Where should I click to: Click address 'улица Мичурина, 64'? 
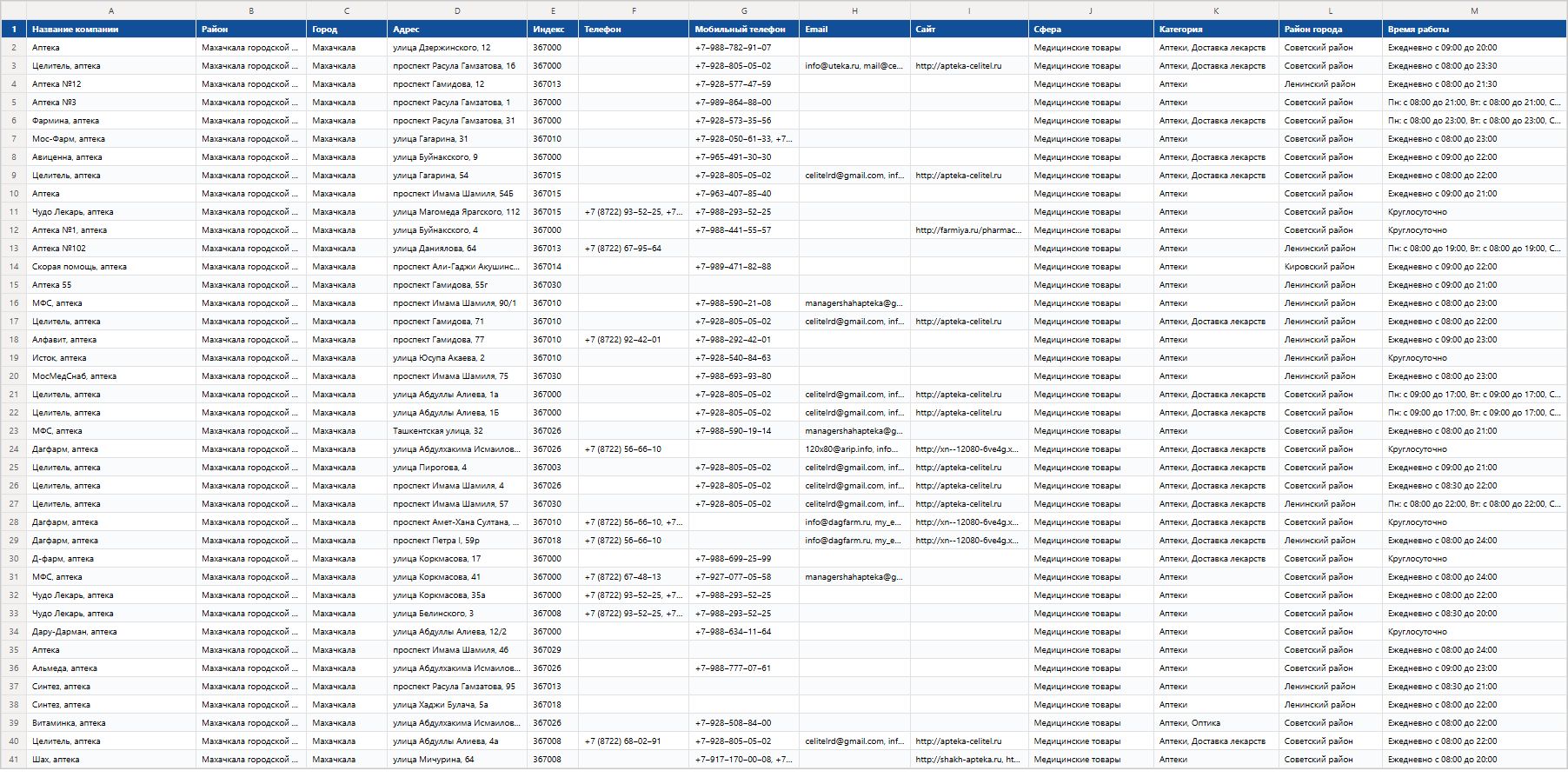click(x=457, y=760)
